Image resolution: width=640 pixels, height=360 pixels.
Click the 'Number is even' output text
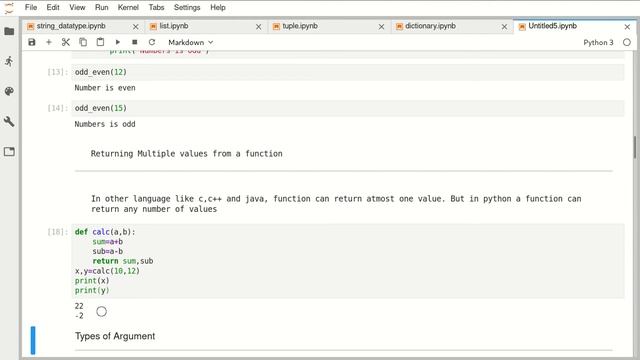105,88
